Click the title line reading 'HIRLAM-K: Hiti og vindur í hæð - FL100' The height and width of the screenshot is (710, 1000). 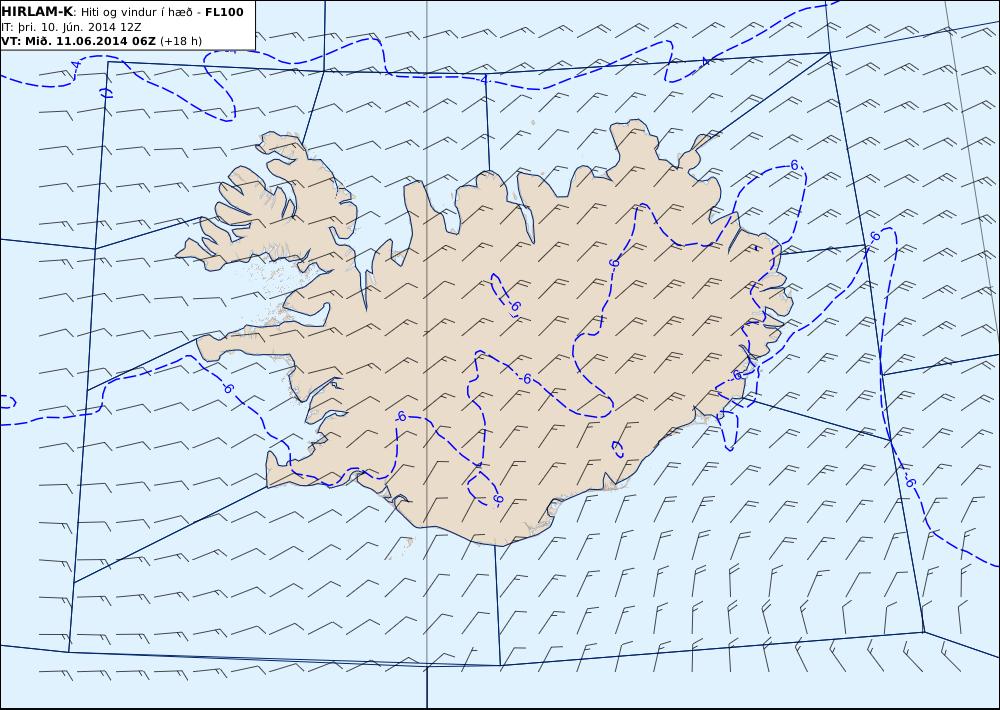(122, 12)
